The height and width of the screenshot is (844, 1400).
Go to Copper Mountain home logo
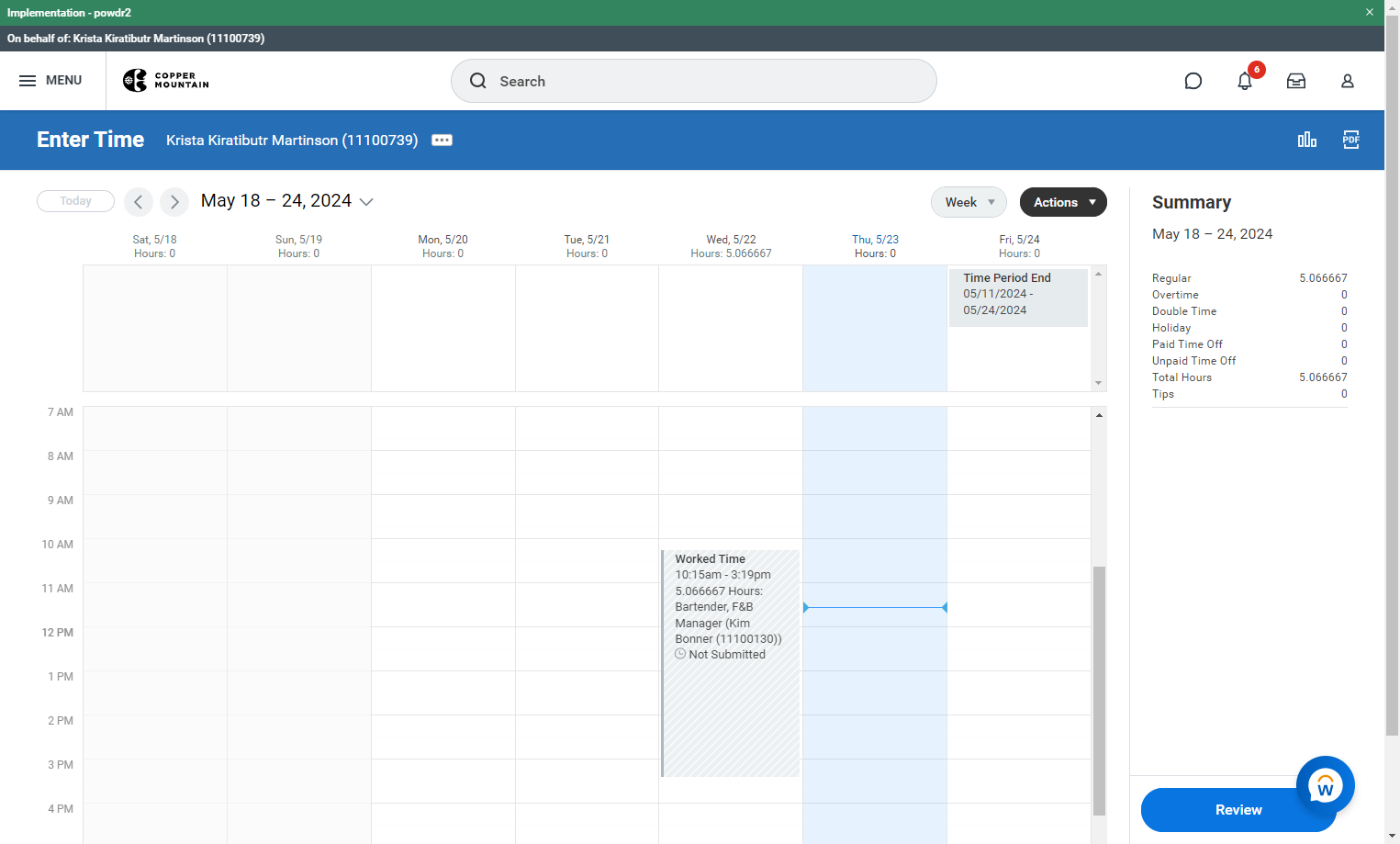click(166, 81)
